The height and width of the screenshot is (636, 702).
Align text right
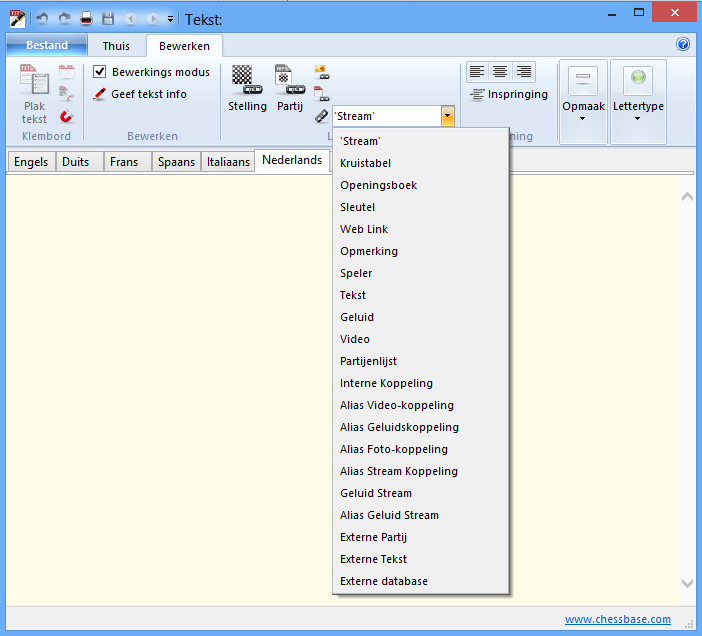click(524, 72)
